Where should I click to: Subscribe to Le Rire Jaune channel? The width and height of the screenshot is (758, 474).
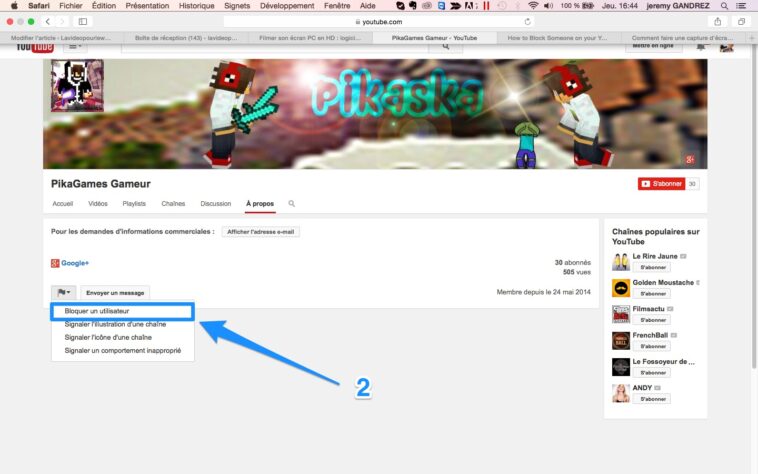coord(654,267)
